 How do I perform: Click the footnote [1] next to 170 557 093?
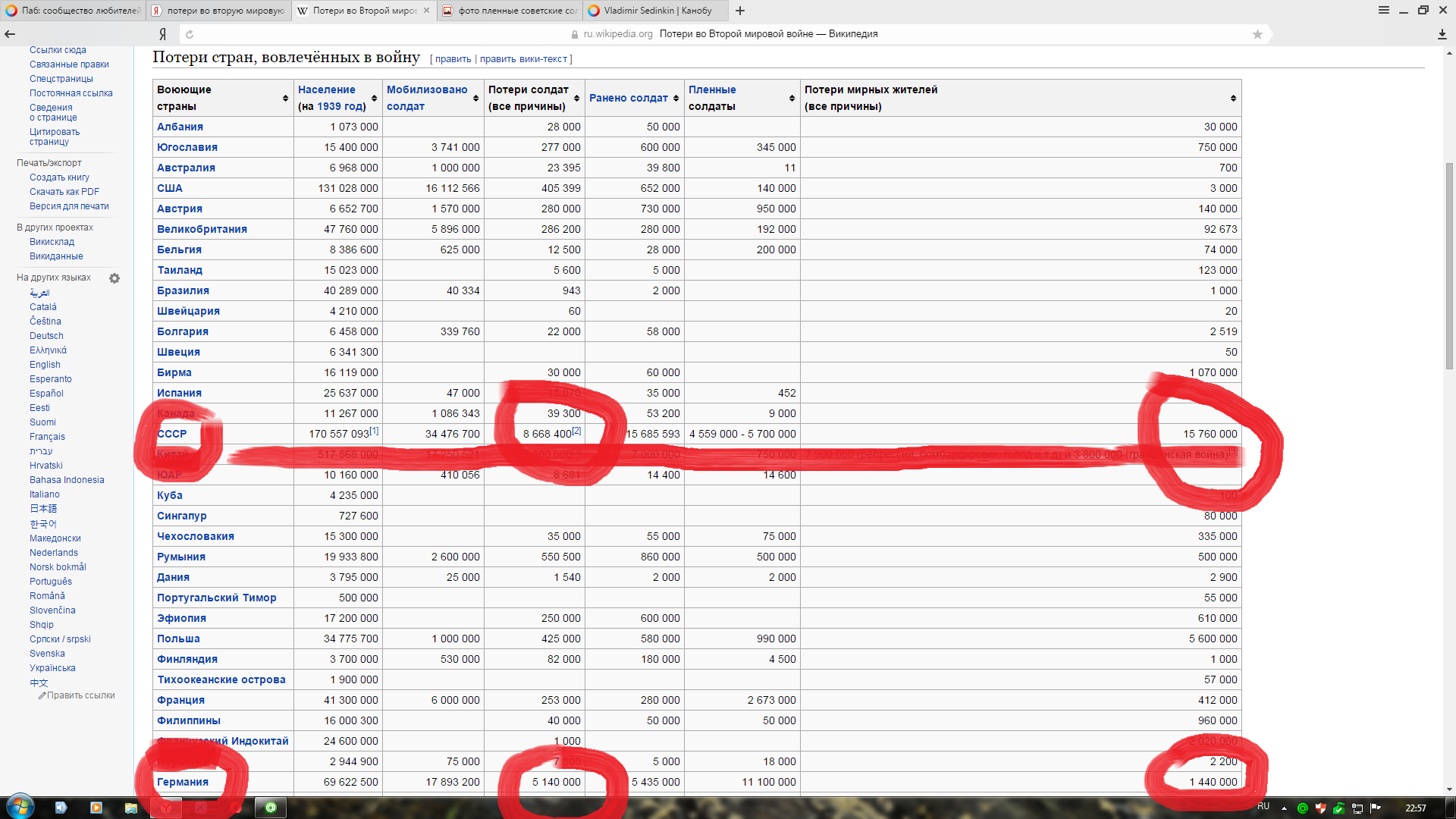(x=374, y=431)
